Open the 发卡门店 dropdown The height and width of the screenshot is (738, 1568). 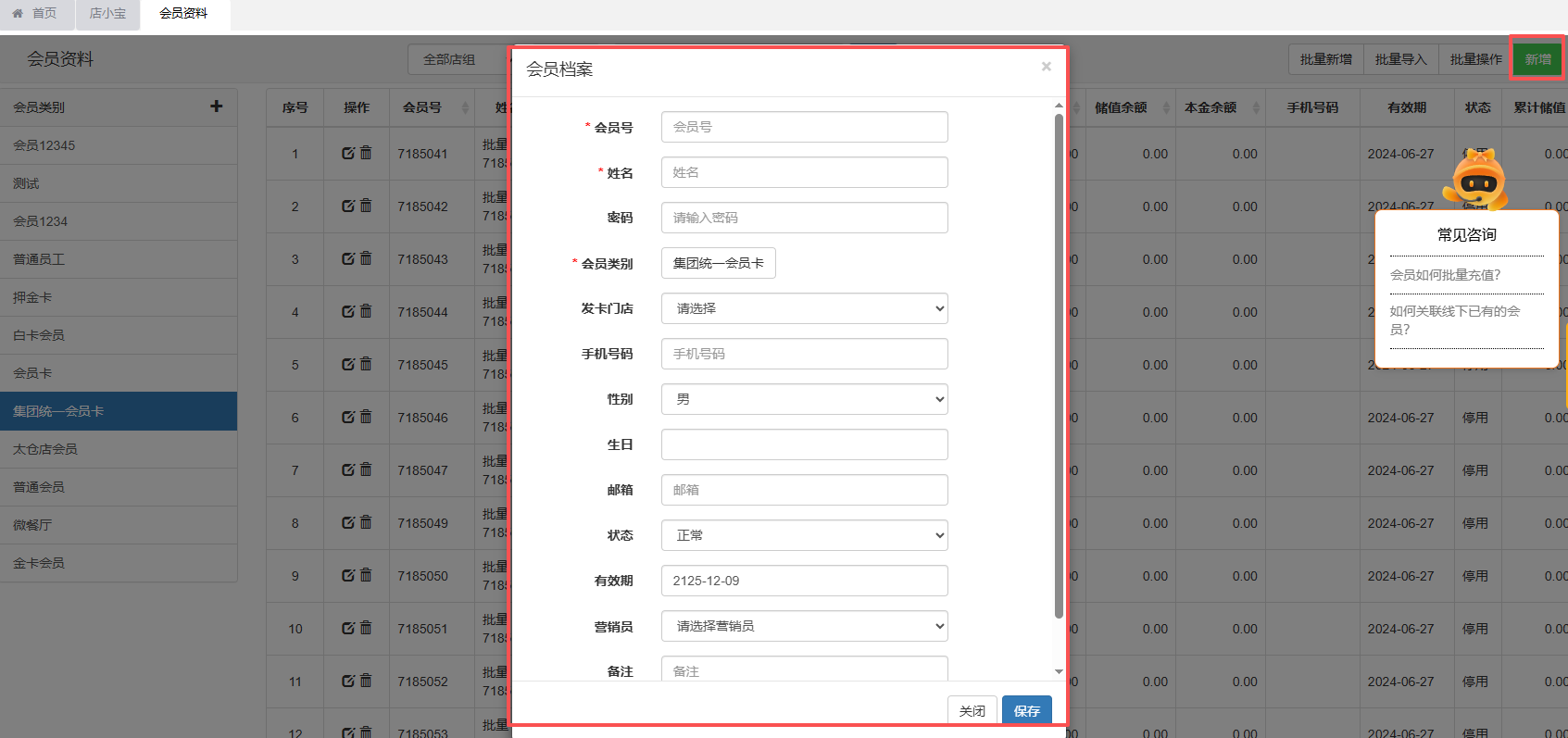click(x=804, y=308)
